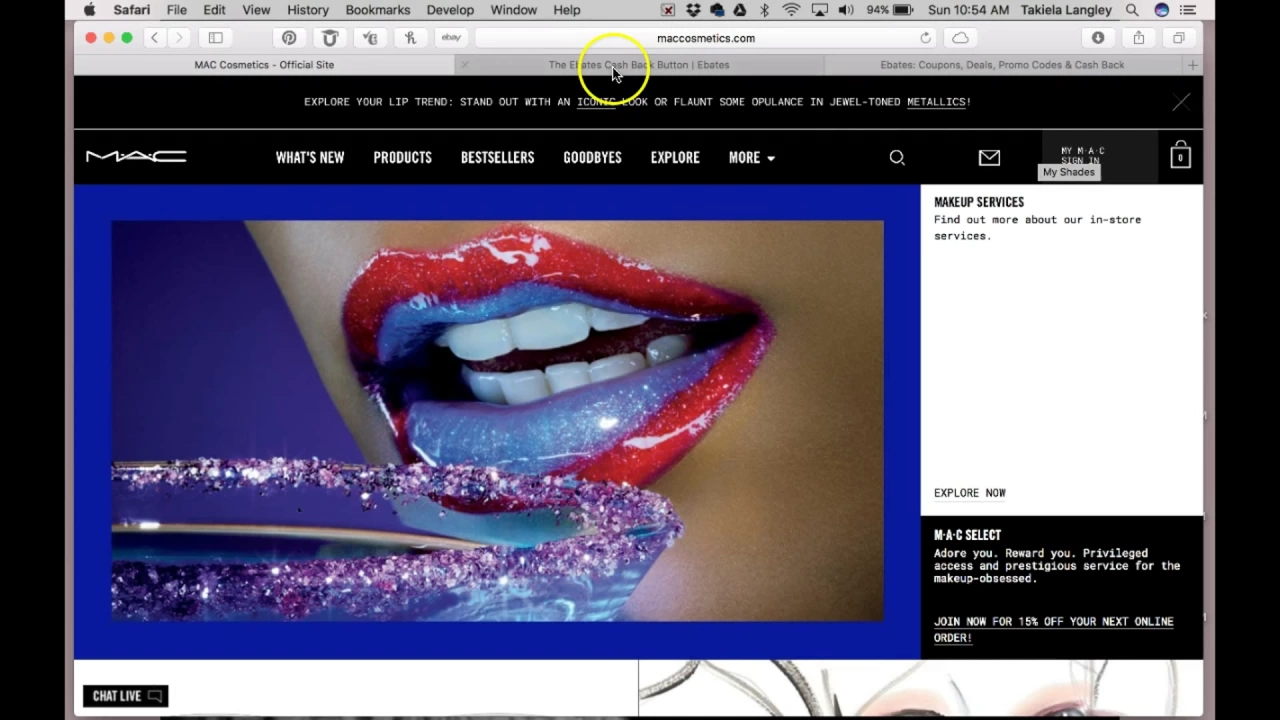This screenshot has width=1280, height=720.
Task: Show all tabs overview button
Action: pyautogui.click(x=1179, y=38)
